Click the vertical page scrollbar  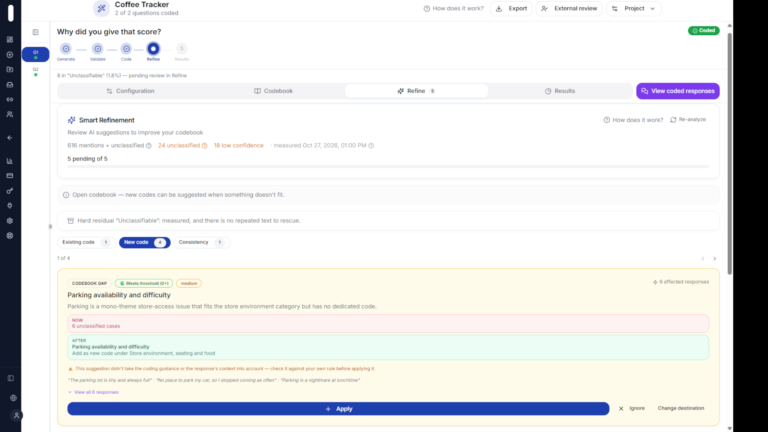pyautogui.click(x=730, y=152)
